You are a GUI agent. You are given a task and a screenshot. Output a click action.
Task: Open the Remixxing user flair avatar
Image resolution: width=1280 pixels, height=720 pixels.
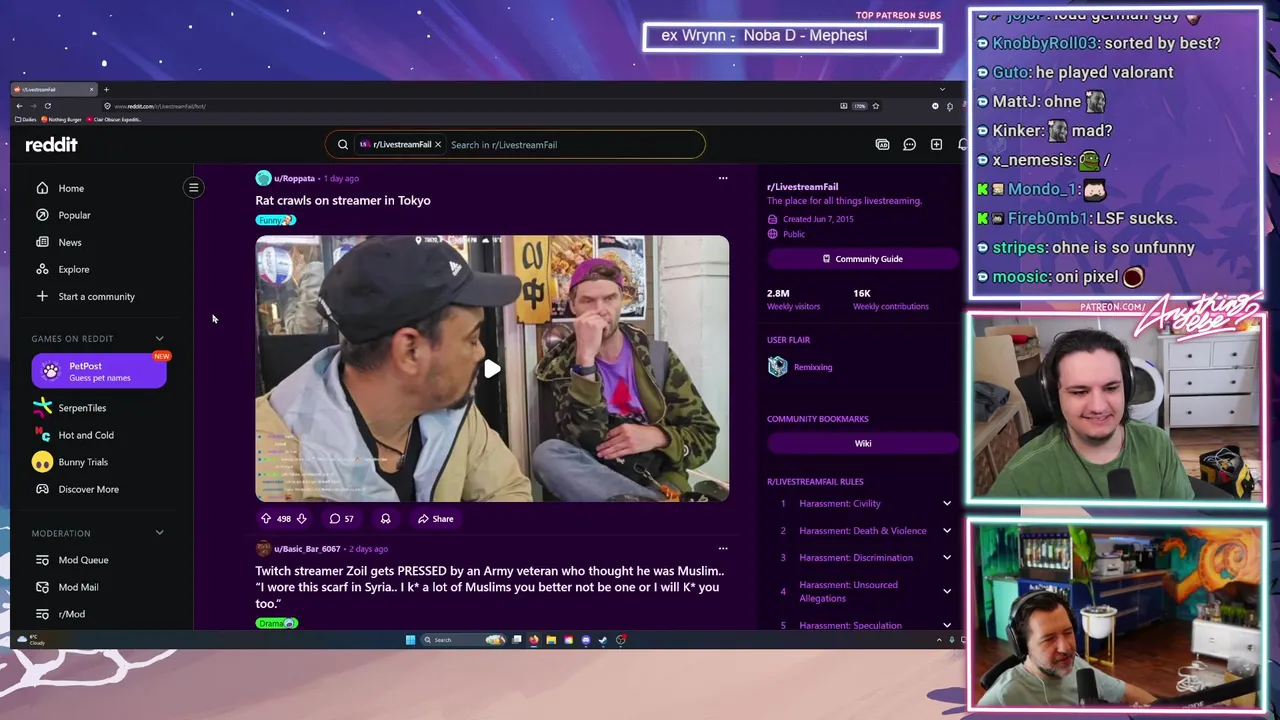(x=778, y=367)
